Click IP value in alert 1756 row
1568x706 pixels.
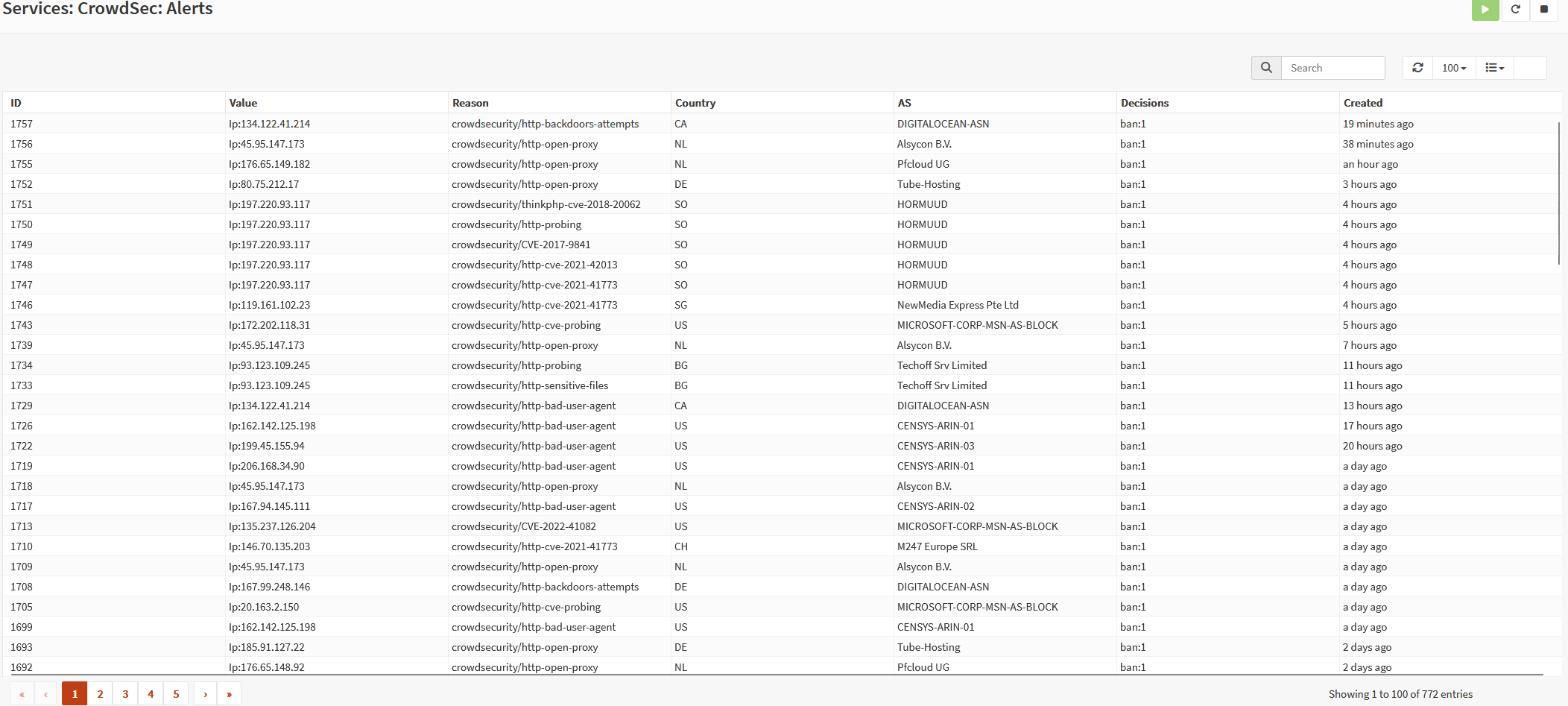(x=267, y=144)
